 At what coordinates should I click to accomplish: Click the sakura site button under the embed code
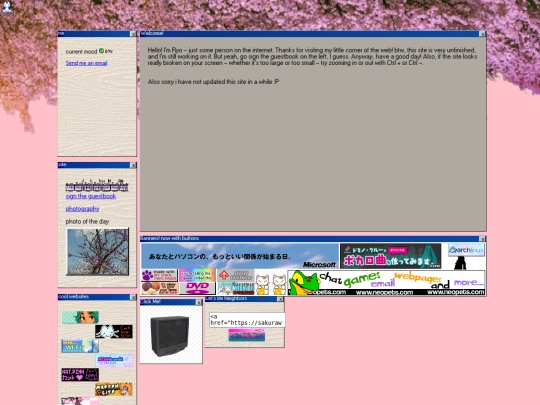click(x=247, y=335)
